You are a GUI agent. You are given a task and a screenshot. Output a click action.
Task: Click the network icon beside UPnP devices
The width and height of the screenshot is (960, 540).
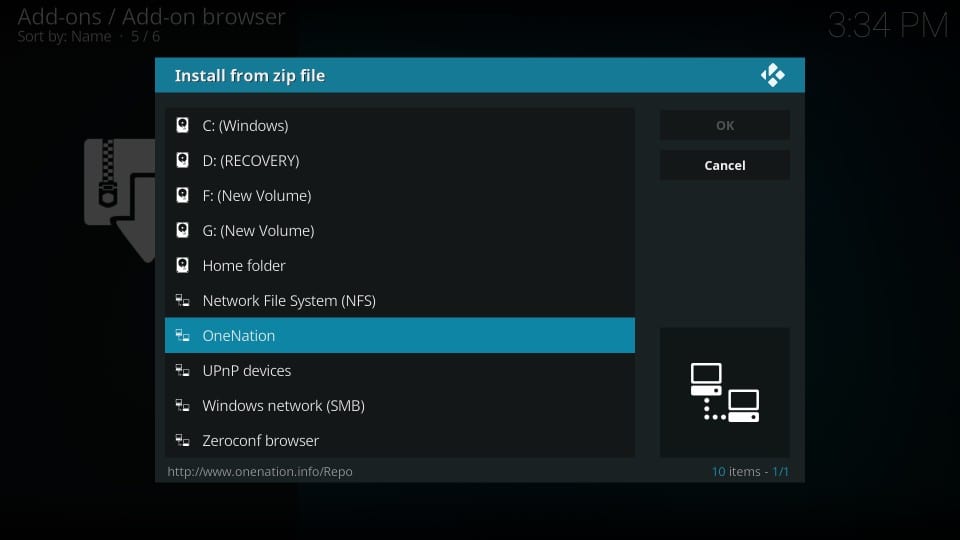[182, 370]
